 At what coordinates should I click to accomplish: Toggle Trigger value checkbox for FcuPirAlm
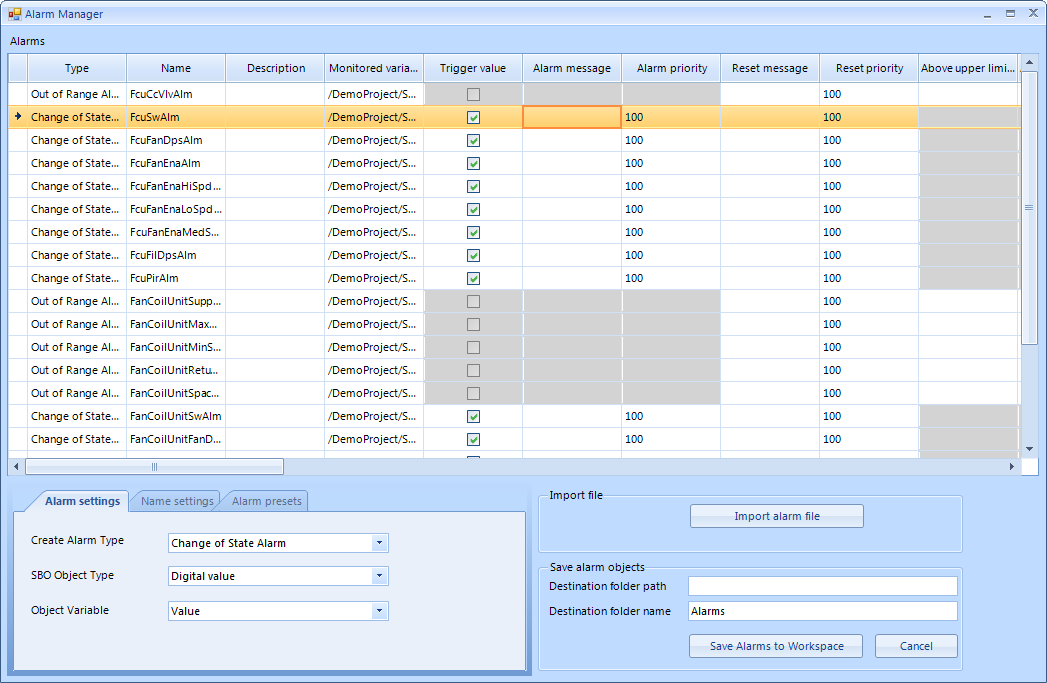click(x=473, y=278)
